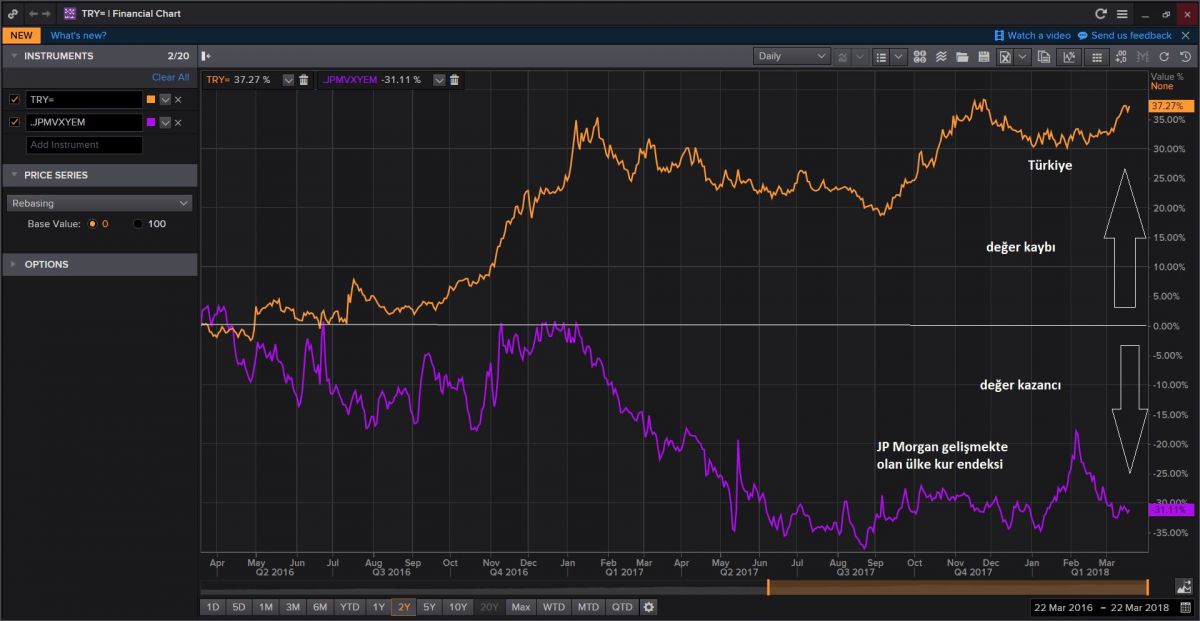Go back with the left arrow
1200x621 pixels.
(32, 14)
